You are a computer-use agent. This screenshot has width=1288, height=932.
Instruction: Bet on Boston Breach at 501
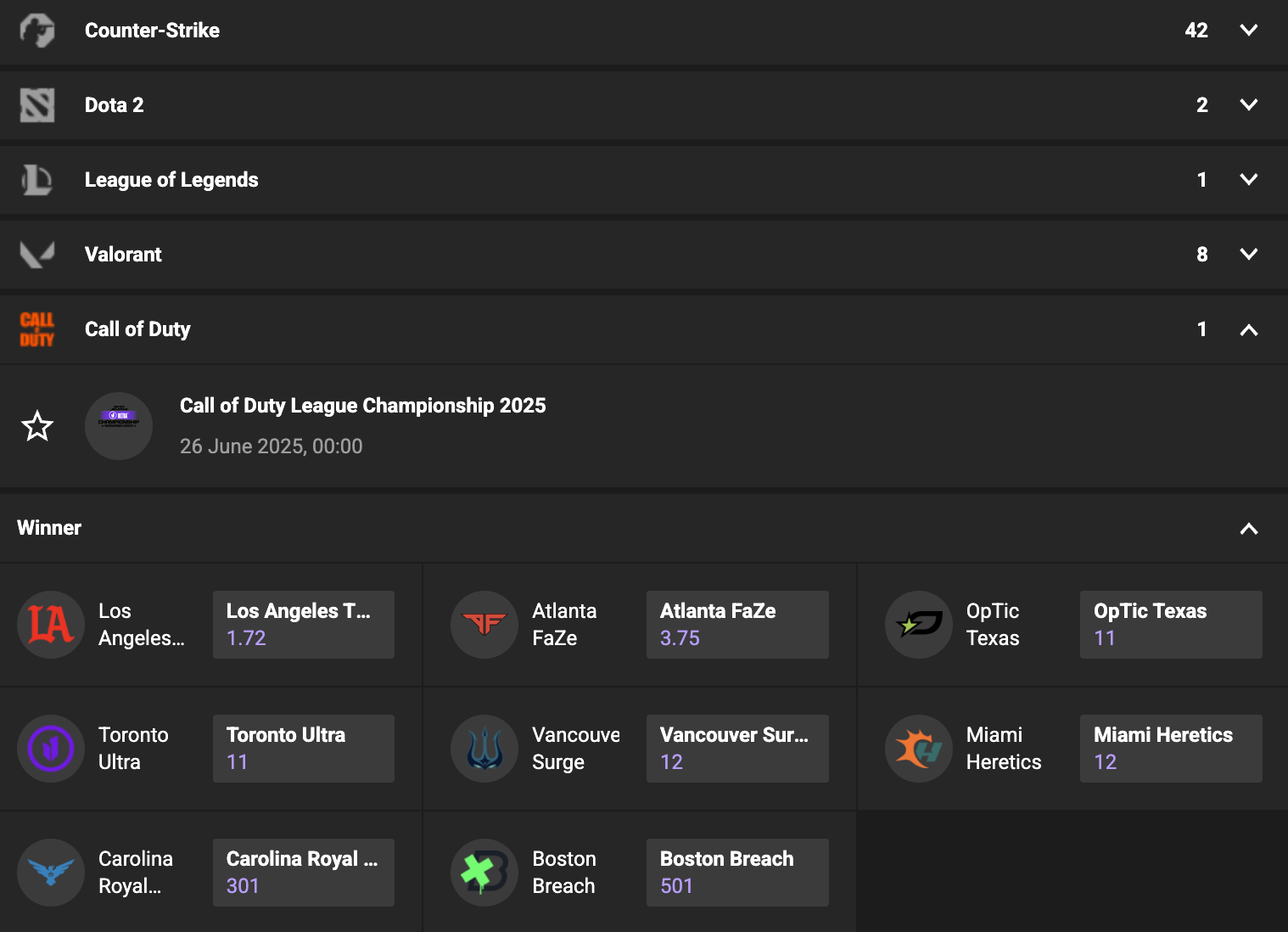coord(737,873)
